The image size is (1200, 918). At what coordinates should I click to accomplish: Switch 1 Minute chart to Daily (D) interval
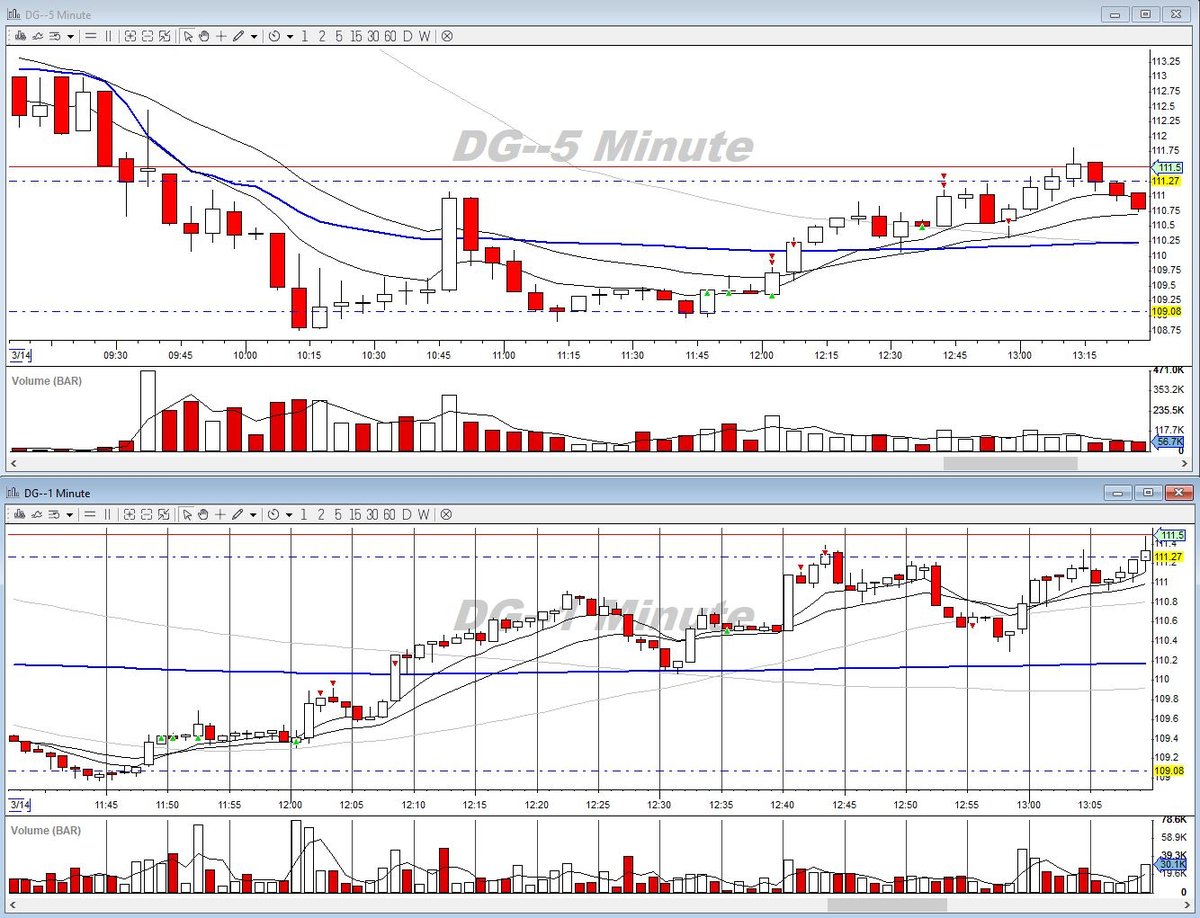(407, 514)
